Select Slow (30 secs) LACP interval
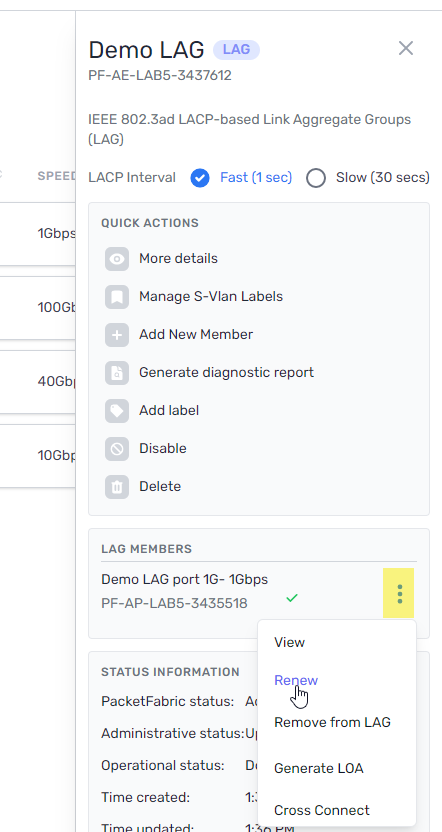 (x=316, y=178)
